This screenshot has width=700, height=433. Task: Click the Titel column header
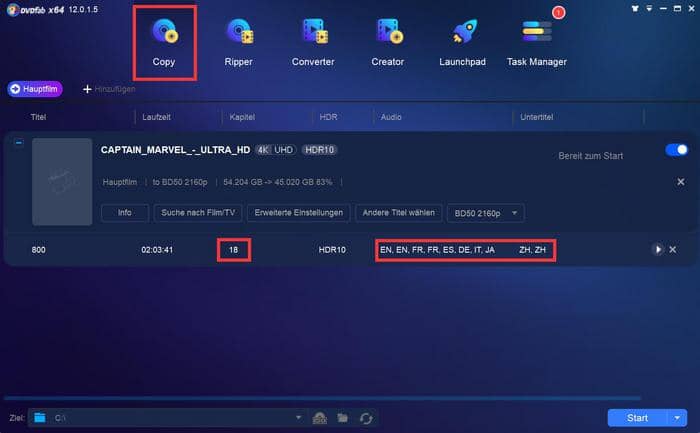[x=38, y=117]
